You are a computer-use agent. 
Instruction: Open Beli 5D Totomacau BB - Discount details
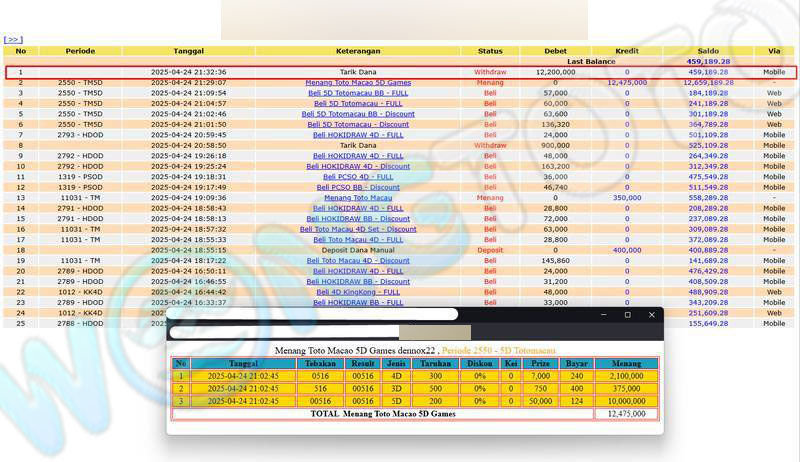click(358, 114)
